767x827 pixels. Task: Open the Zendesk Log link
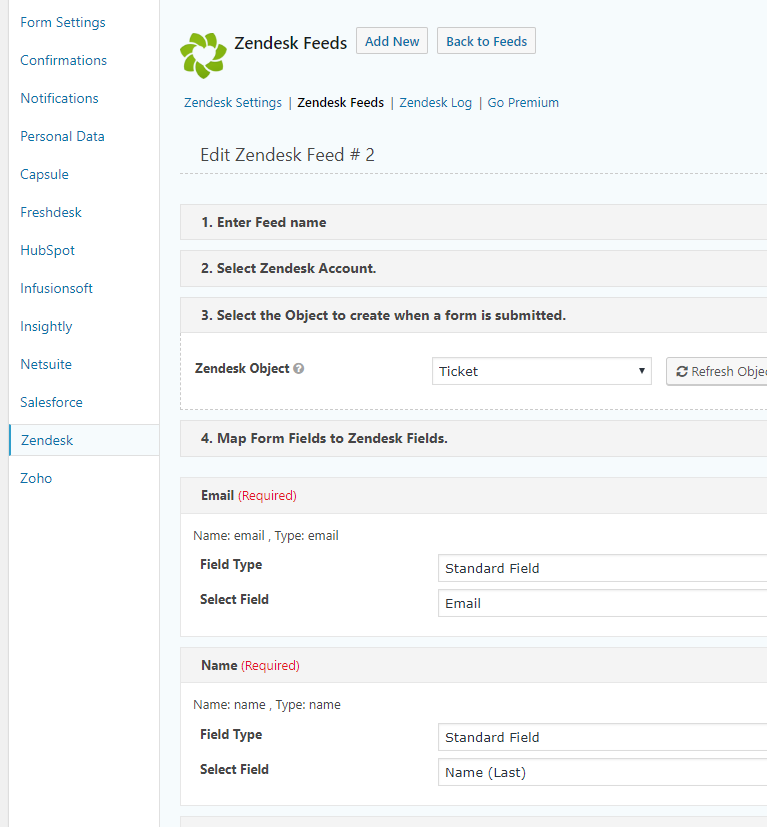tap(435, 102)
